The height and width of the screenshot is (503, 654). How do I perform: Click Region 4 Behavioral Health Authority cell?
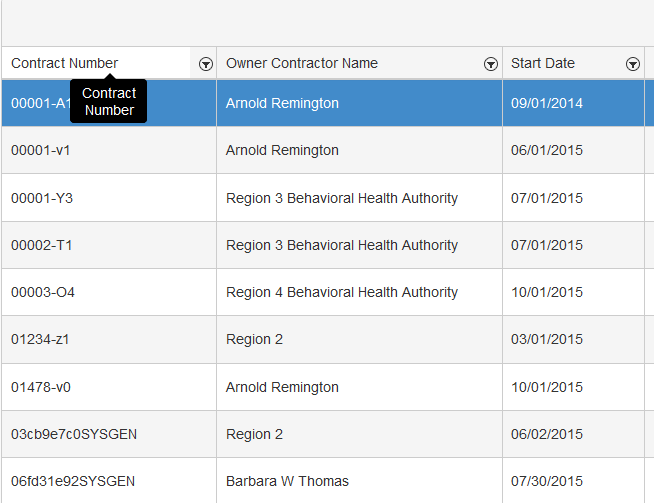pyautogui.click(x=342, y=292)
